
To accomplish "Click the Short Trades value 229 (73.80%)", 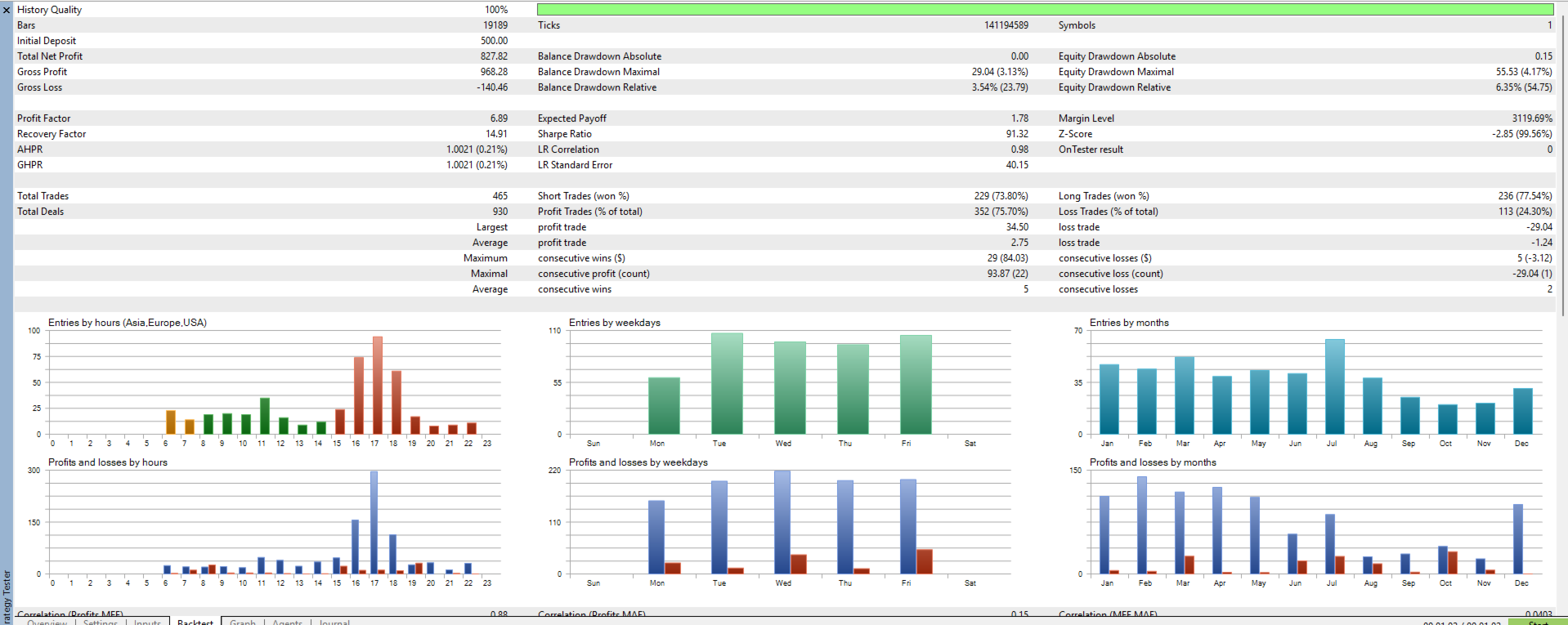I will click(1001, 196).
